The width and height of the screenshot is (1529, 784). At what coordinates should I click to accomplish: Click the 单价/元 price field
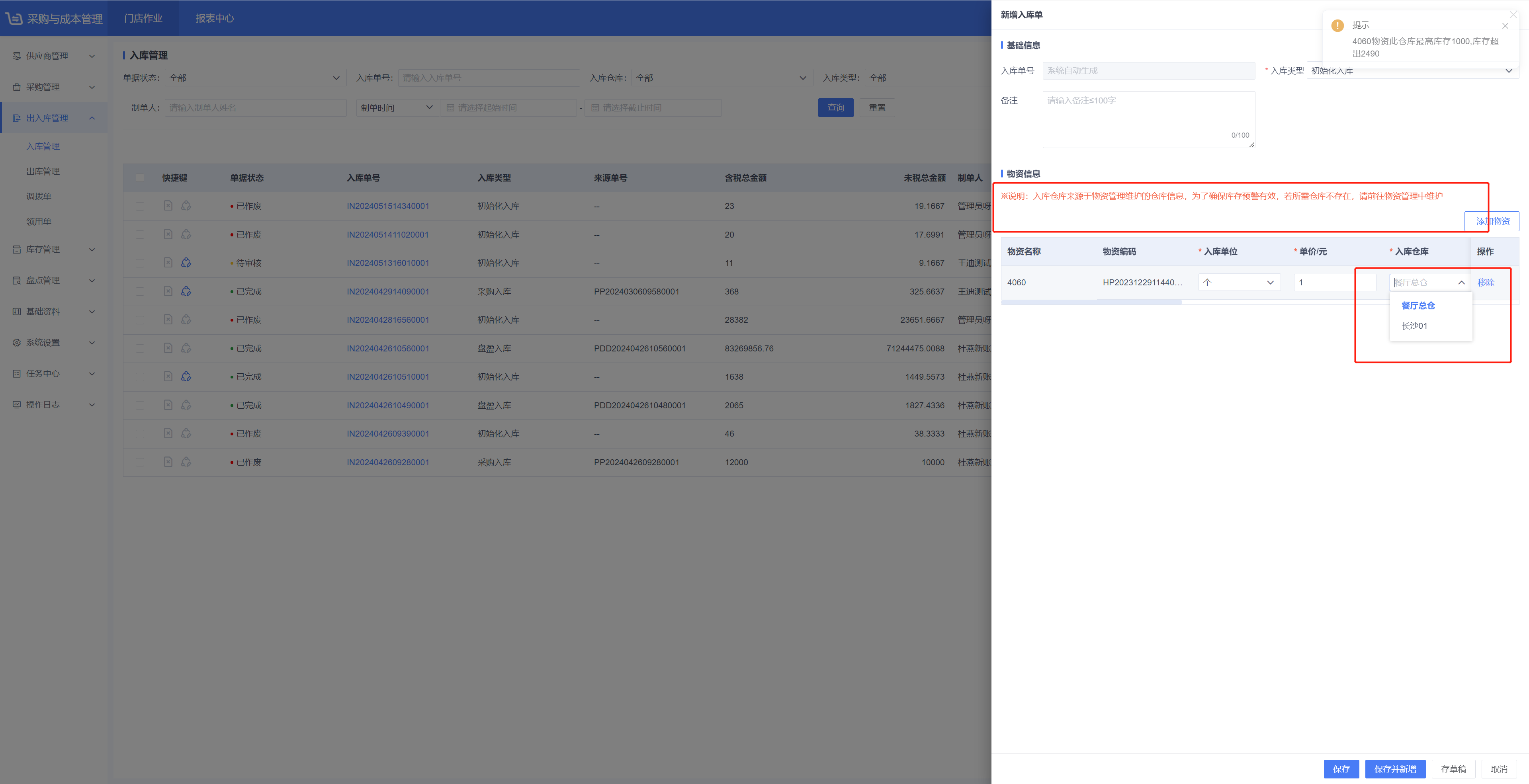point(1335,282)
